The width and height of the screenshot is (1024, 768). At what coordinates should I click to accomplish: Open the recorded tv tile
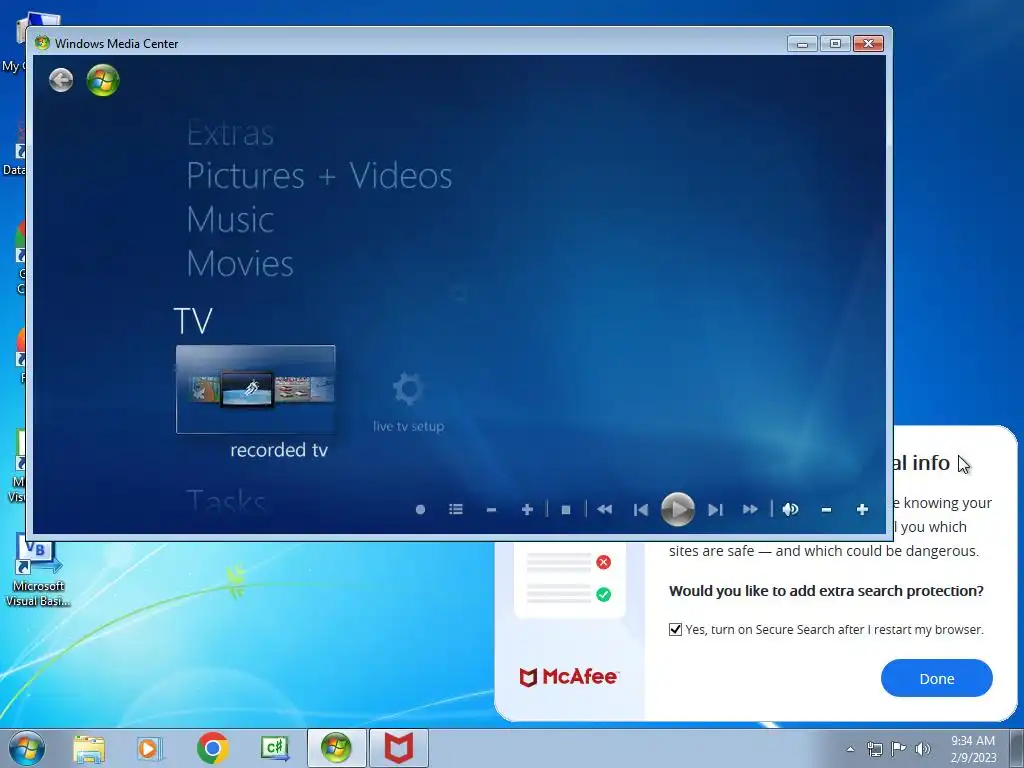pyautogui.click(x=255, y=389)
